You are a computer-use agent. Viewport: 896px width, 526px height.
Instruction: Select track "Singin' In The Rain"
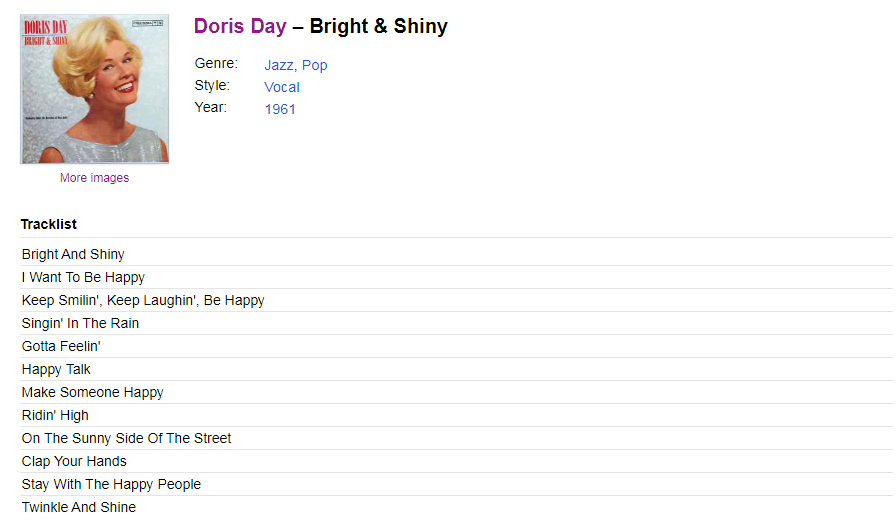81,323
